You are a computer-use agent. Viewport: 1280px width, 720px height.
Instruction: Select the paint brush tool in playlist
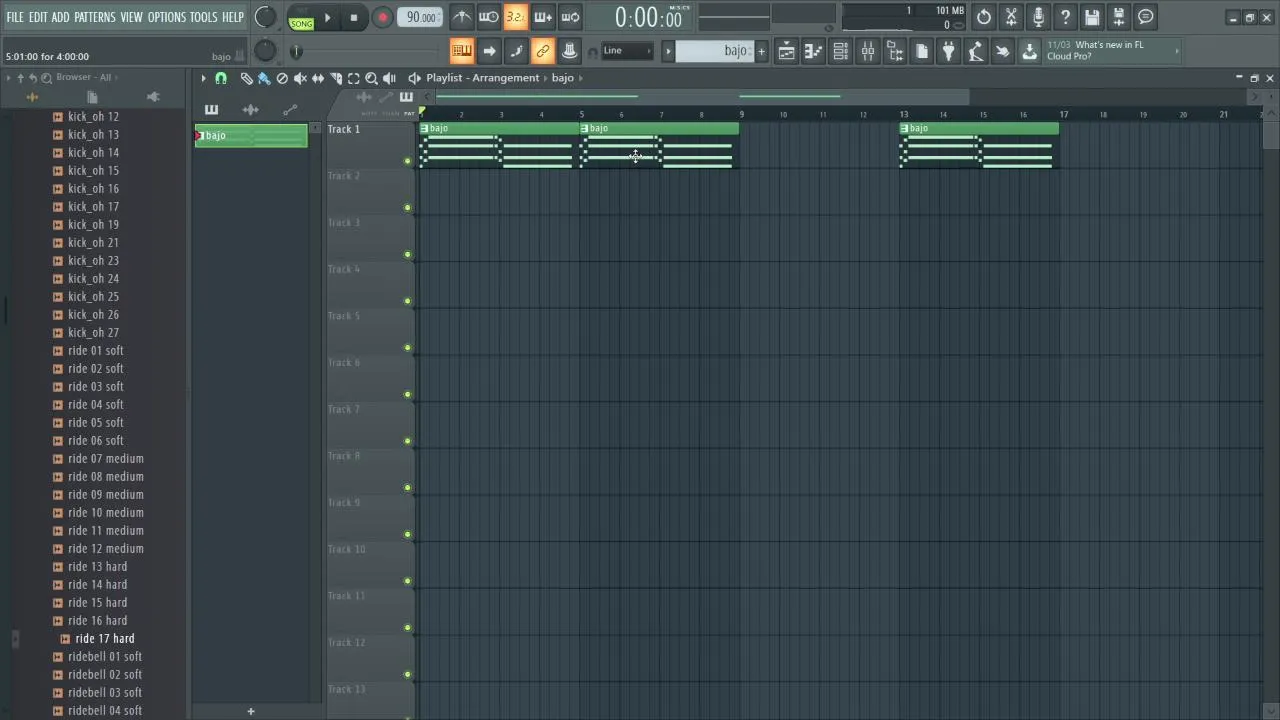click(x=264, y=78)
